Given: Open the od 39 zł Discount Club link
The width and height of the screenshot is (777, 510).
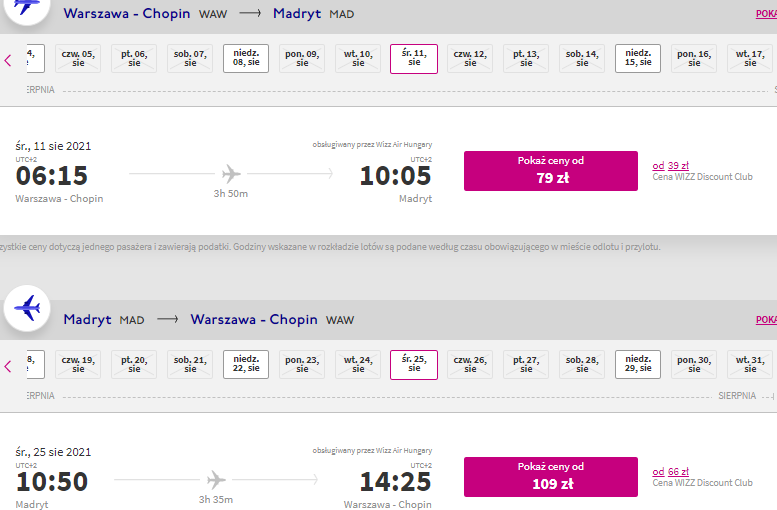Looking at the screenshot, I should pos(670,166).
